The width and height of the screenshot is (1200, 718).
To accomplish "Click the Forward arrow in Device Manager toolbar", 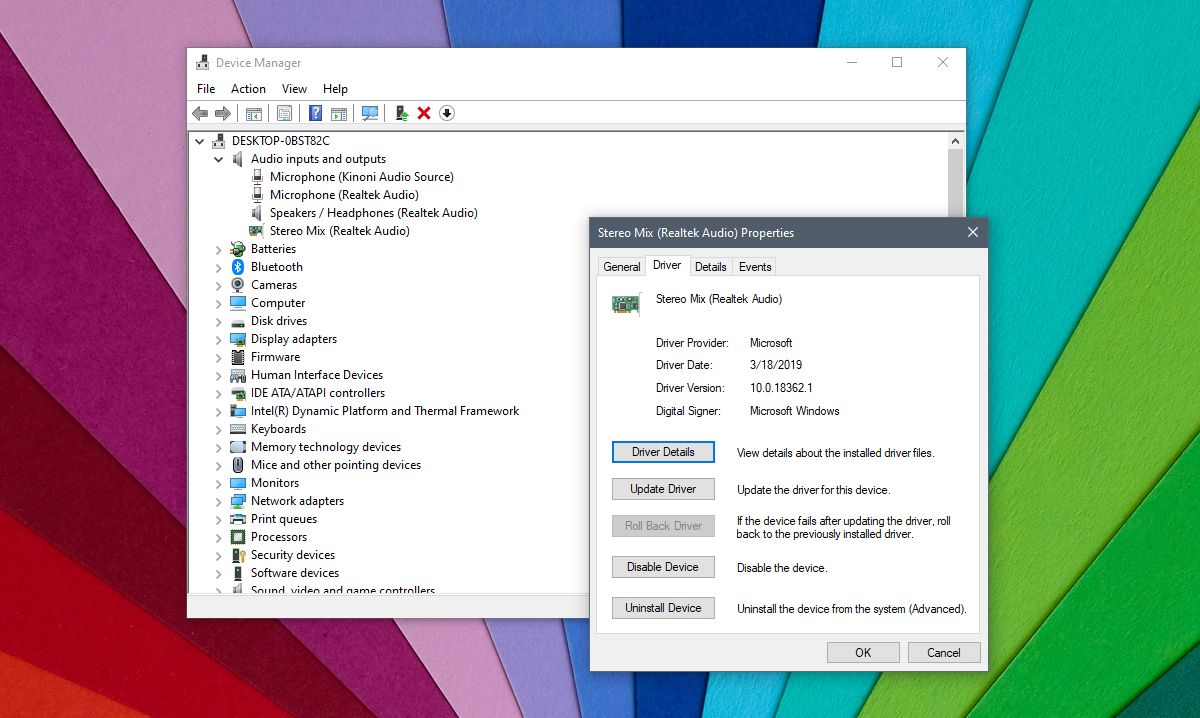I will pos(222,113).
